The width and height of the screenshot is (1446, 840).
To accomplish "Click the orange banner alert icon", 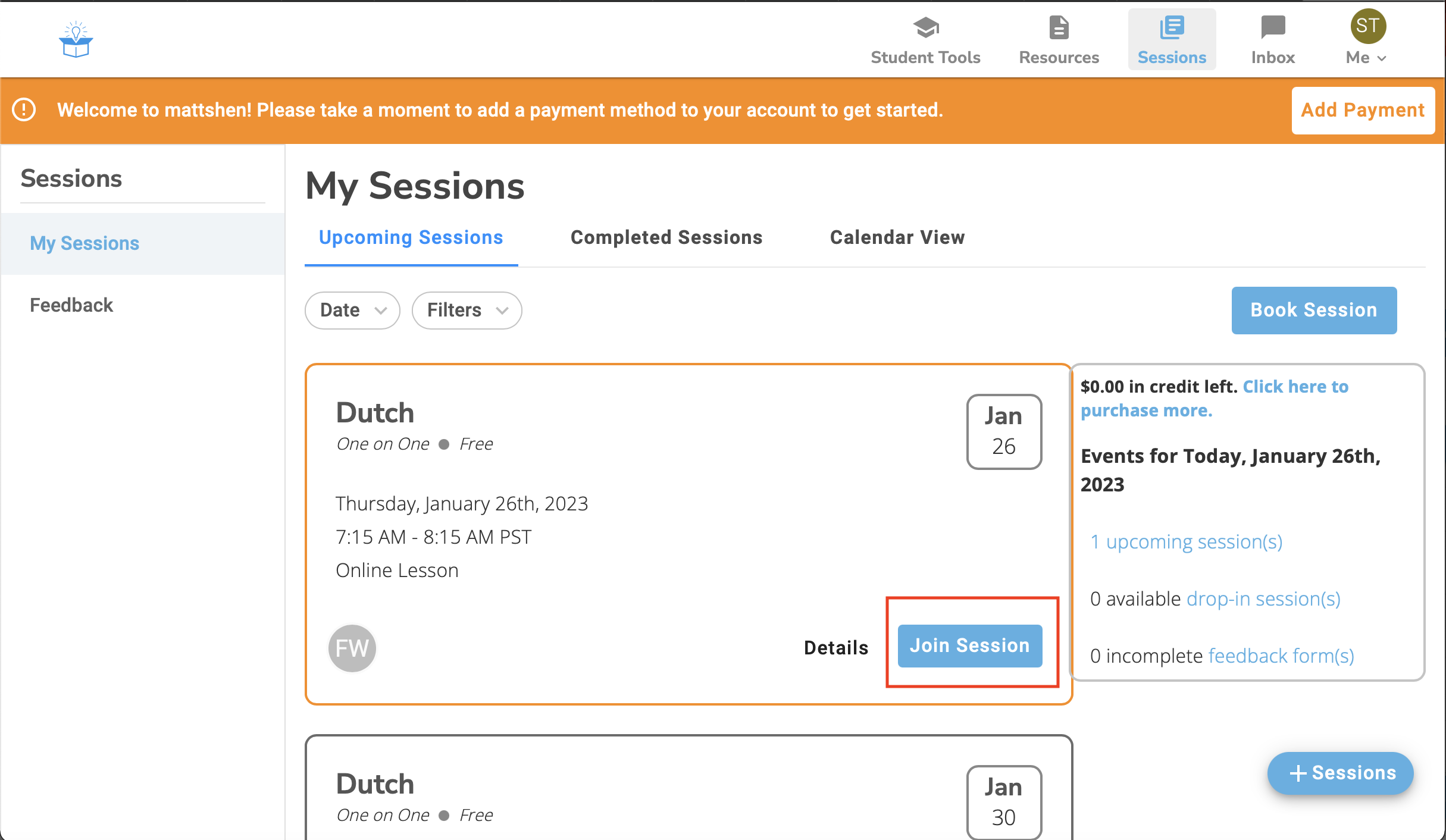I will (24, 110).
